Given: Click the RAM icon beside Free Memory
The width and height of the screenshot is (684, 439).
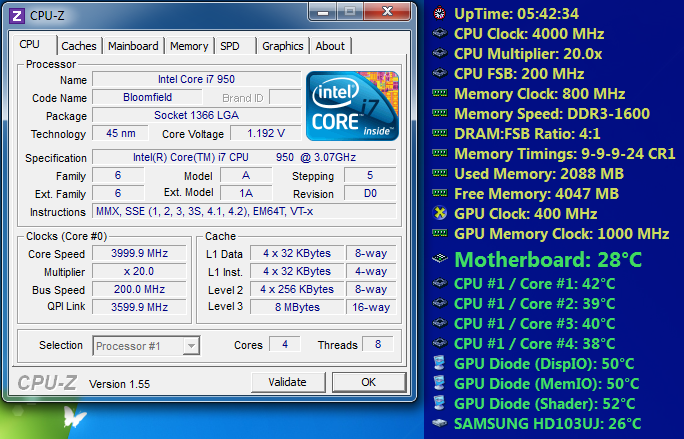Looking at the screenshot, I should click(x=440, y=193).
